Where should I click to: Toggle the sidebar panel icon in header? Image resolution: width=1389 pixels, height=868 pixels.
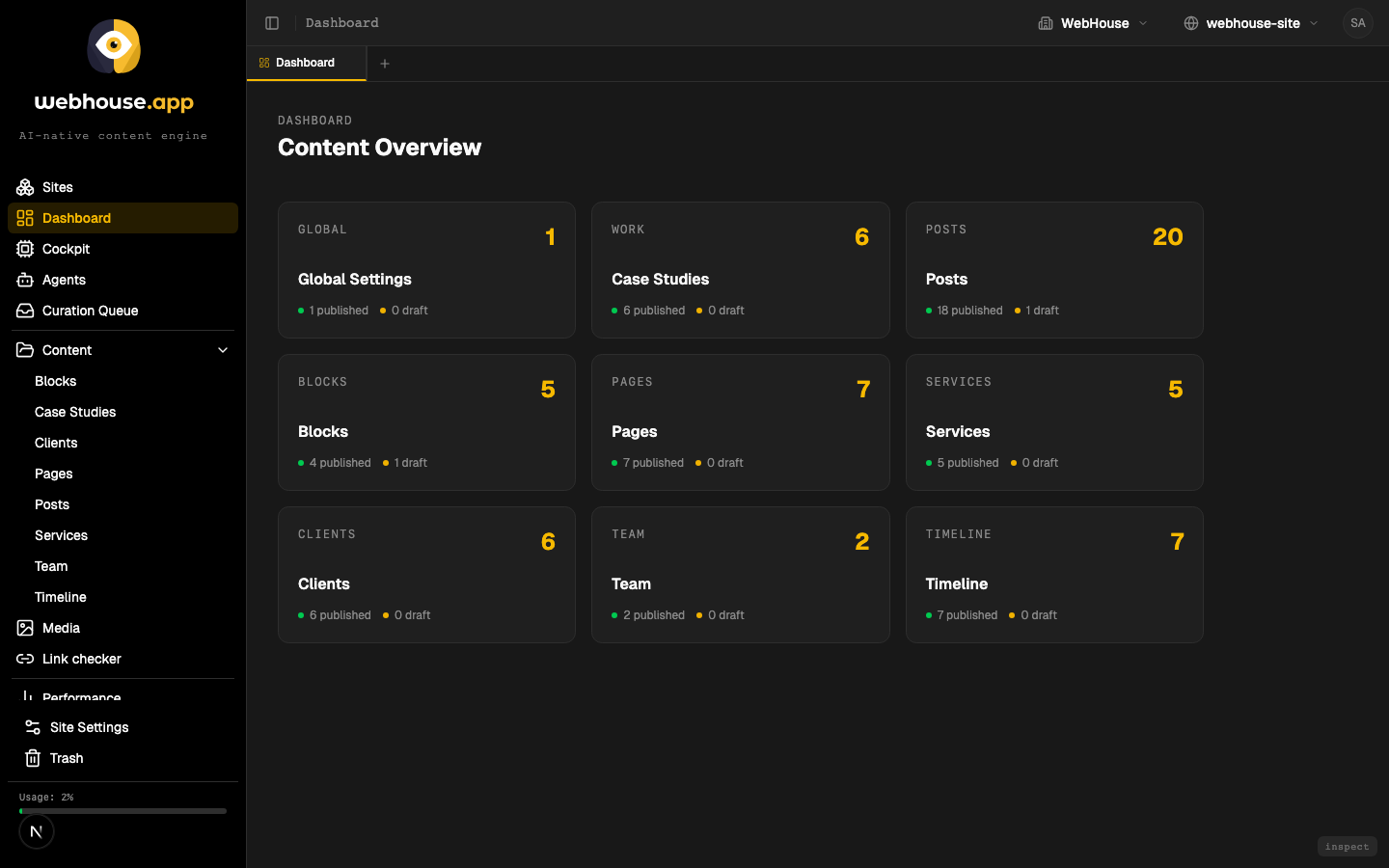tap(272, 23)
